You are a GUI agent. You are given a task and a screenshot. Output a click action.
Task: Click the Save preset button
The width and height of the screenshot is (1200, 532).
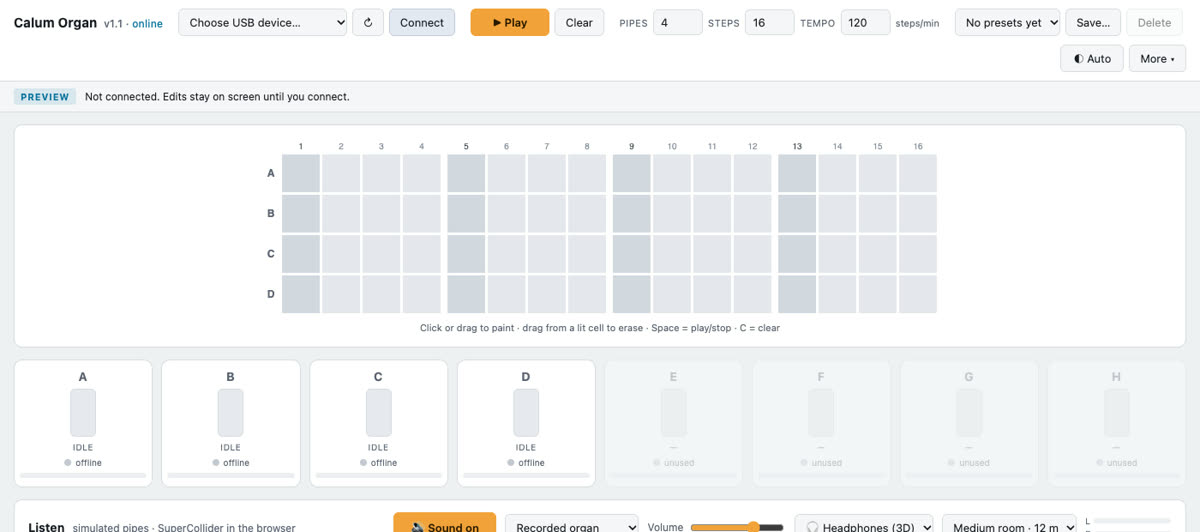tap(1093, 22)
